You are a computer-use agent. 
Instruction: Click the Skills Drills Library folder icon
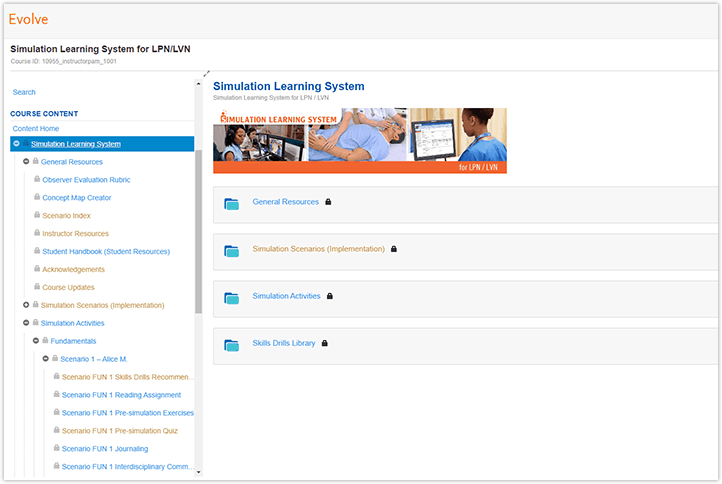tap(232, 345)
